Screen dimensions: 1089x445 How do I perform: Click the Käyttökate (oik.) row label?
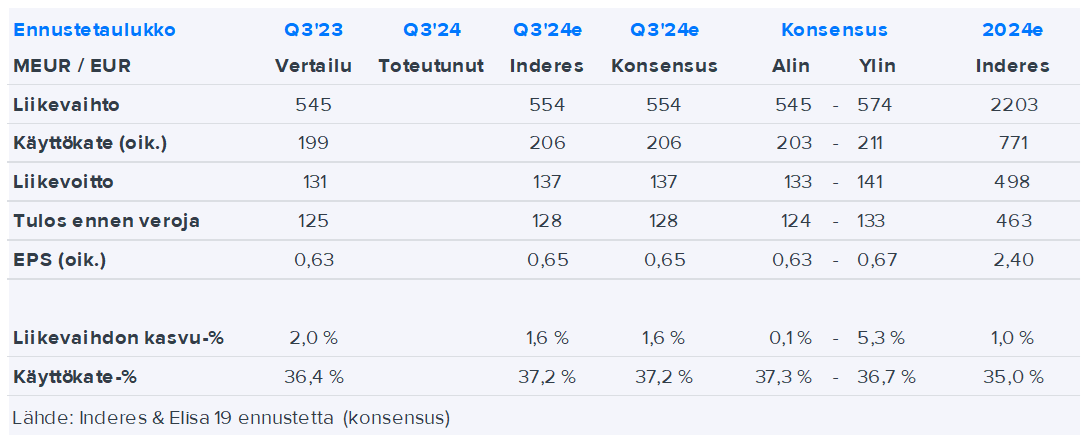(90, 143)
